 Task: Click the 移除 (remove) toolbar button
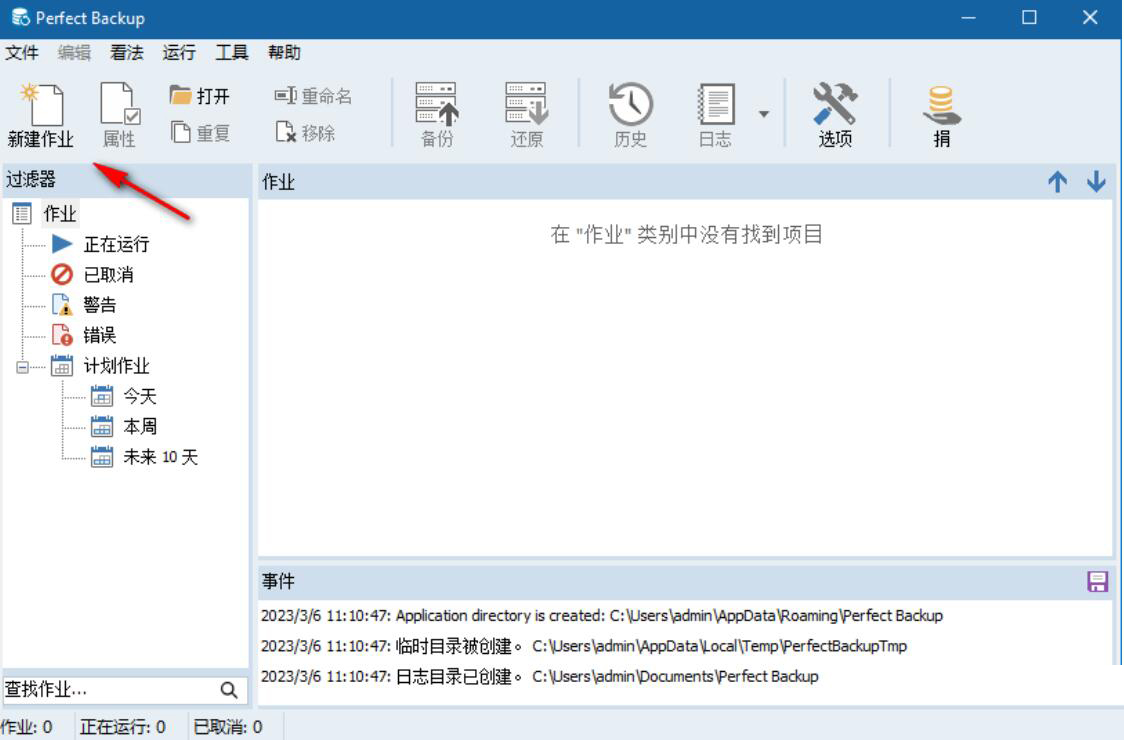pos(306,133)
